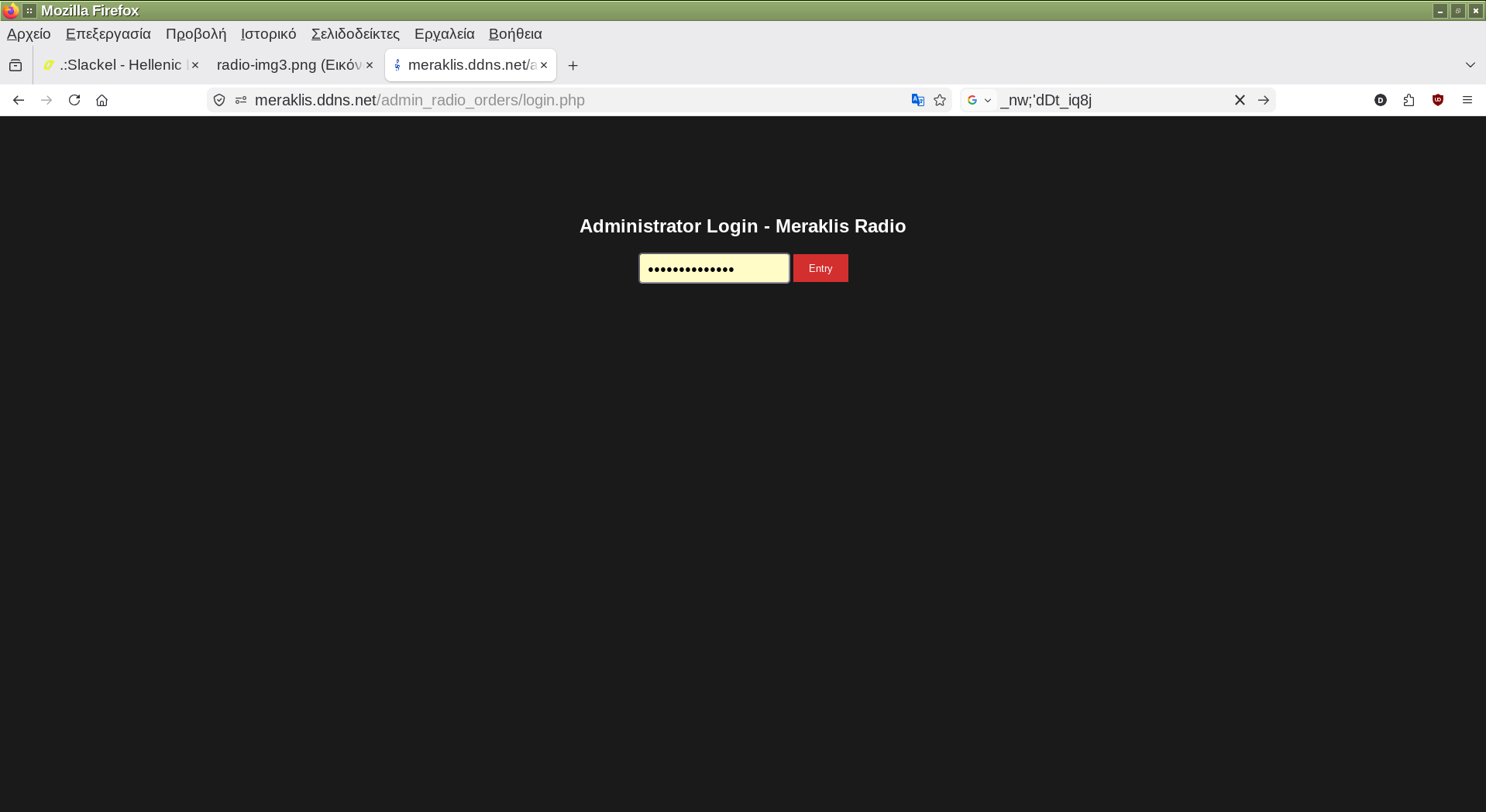The image size is (1486, 812).
Task: Click the red Entry button
Action: [x=820, y=268]
